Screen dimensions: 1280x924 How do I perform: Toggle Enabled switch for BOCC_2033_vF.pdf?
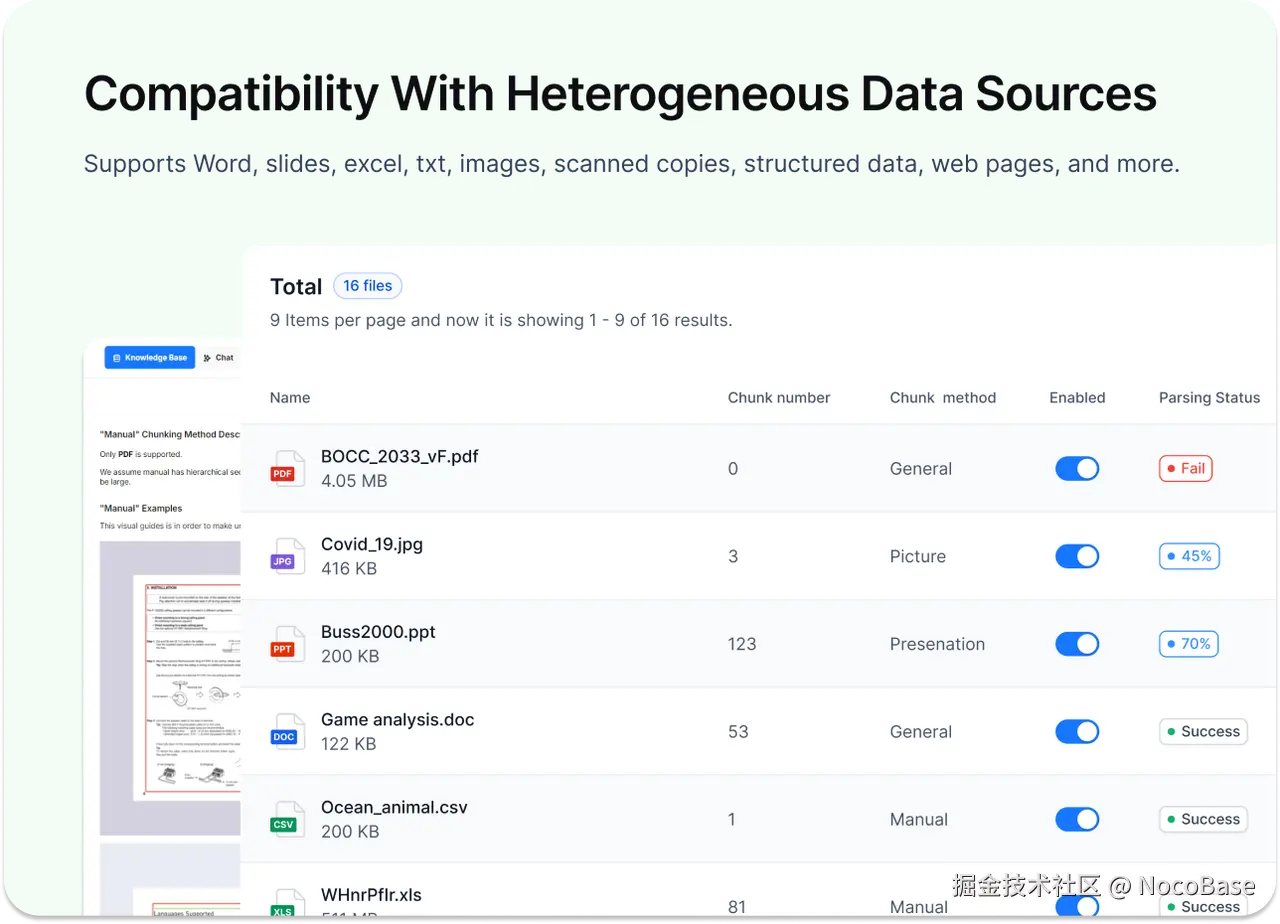pos(1077,468)
